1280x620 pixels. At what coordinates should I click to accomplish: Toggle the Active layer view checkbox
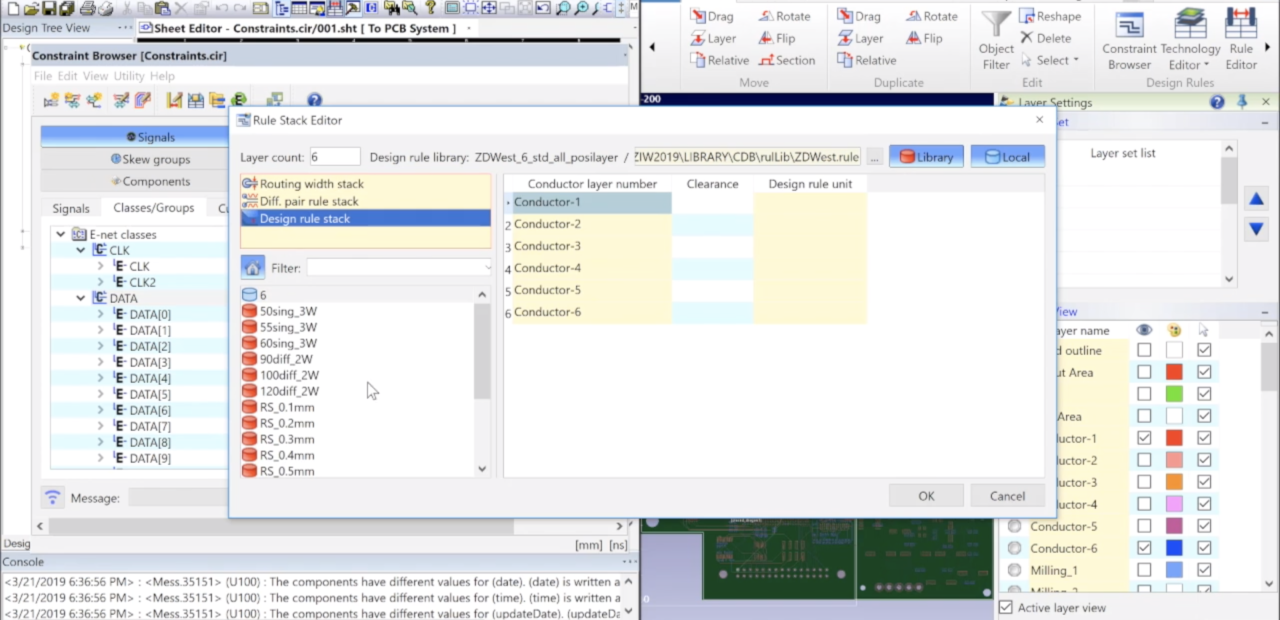point(1007,607)
